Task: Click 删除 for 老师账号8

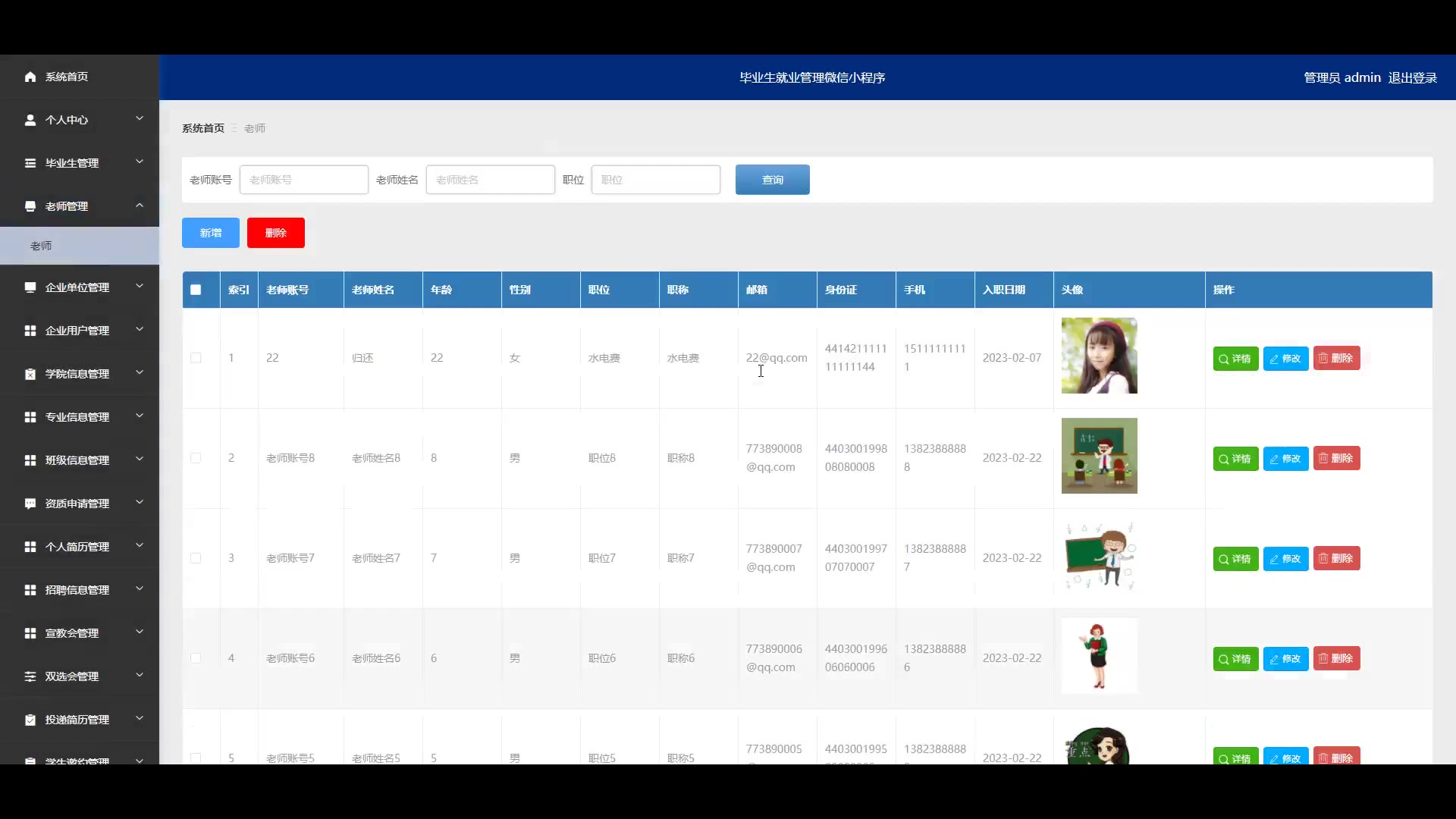Action: [1336, 458]
